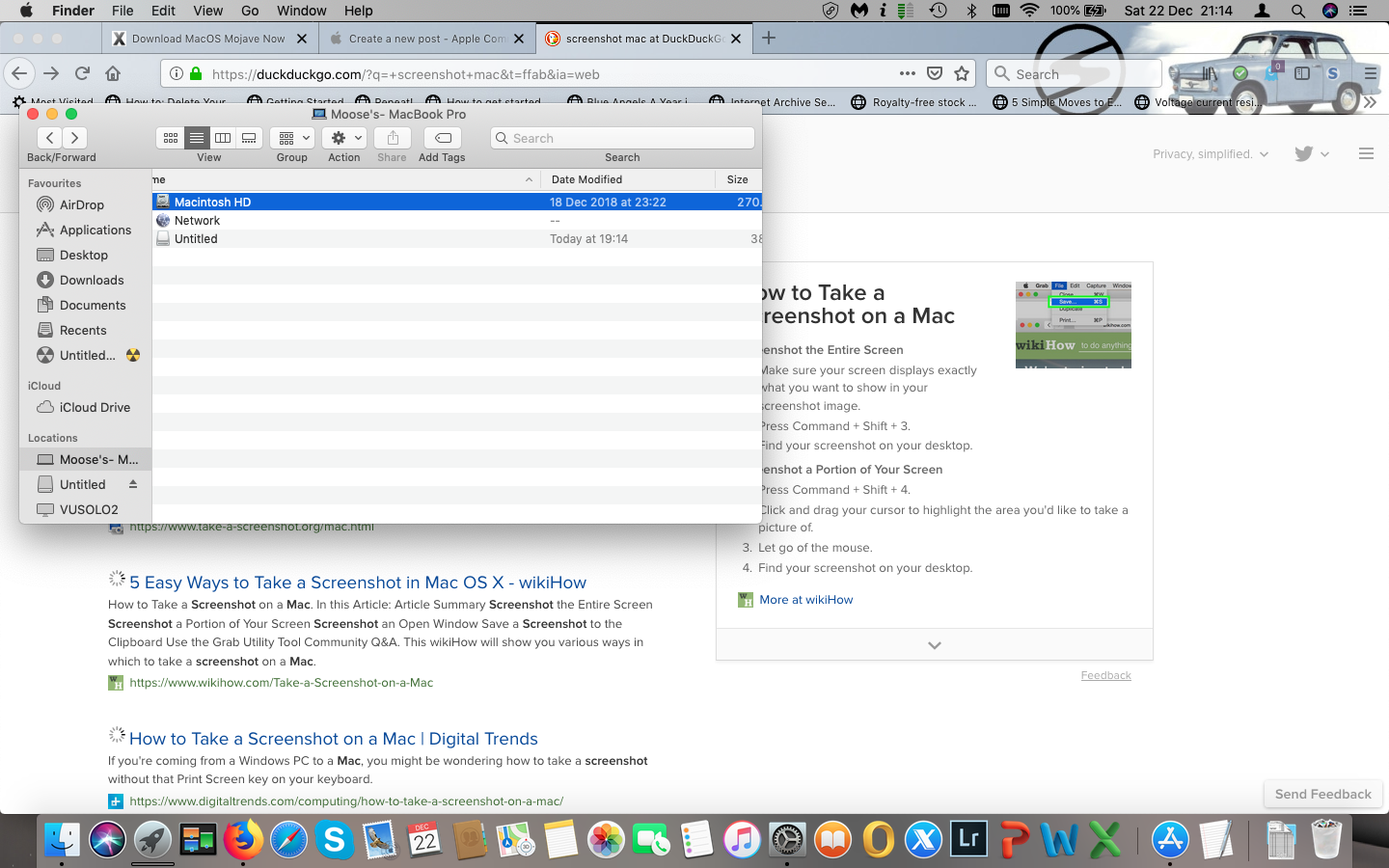
Task: Open the DuckDuckGo Twitter dropdown
Action: [x=1312, y=153]
